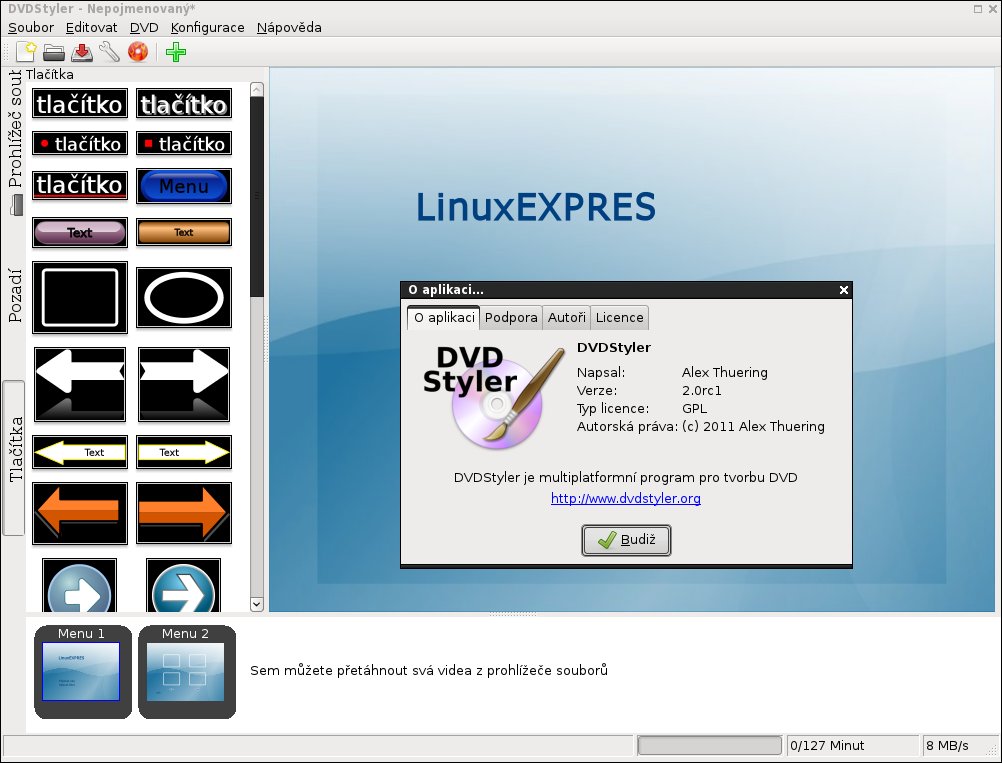This screenshot has width=1002, height=763.
Task: Click the 'Alex Thuering' author name
Action: pos(725,373)
